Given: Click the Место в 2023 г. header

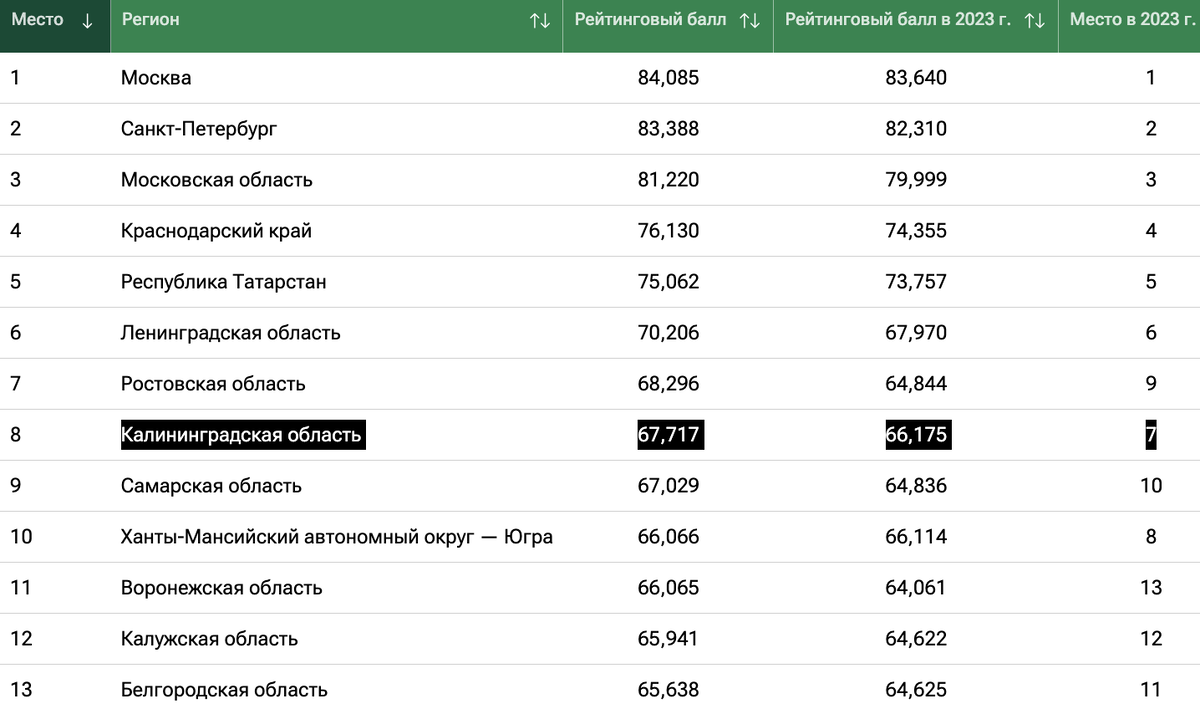Looking at the screenshot, I should click(1133, 19).
